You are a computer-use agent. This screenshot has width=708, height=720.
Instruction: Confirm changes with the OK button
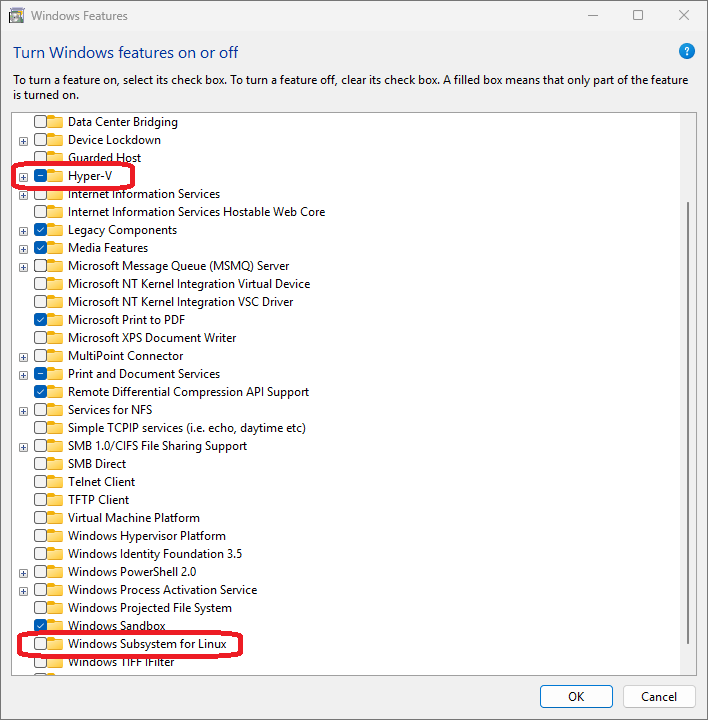click(x=576, y=697)
